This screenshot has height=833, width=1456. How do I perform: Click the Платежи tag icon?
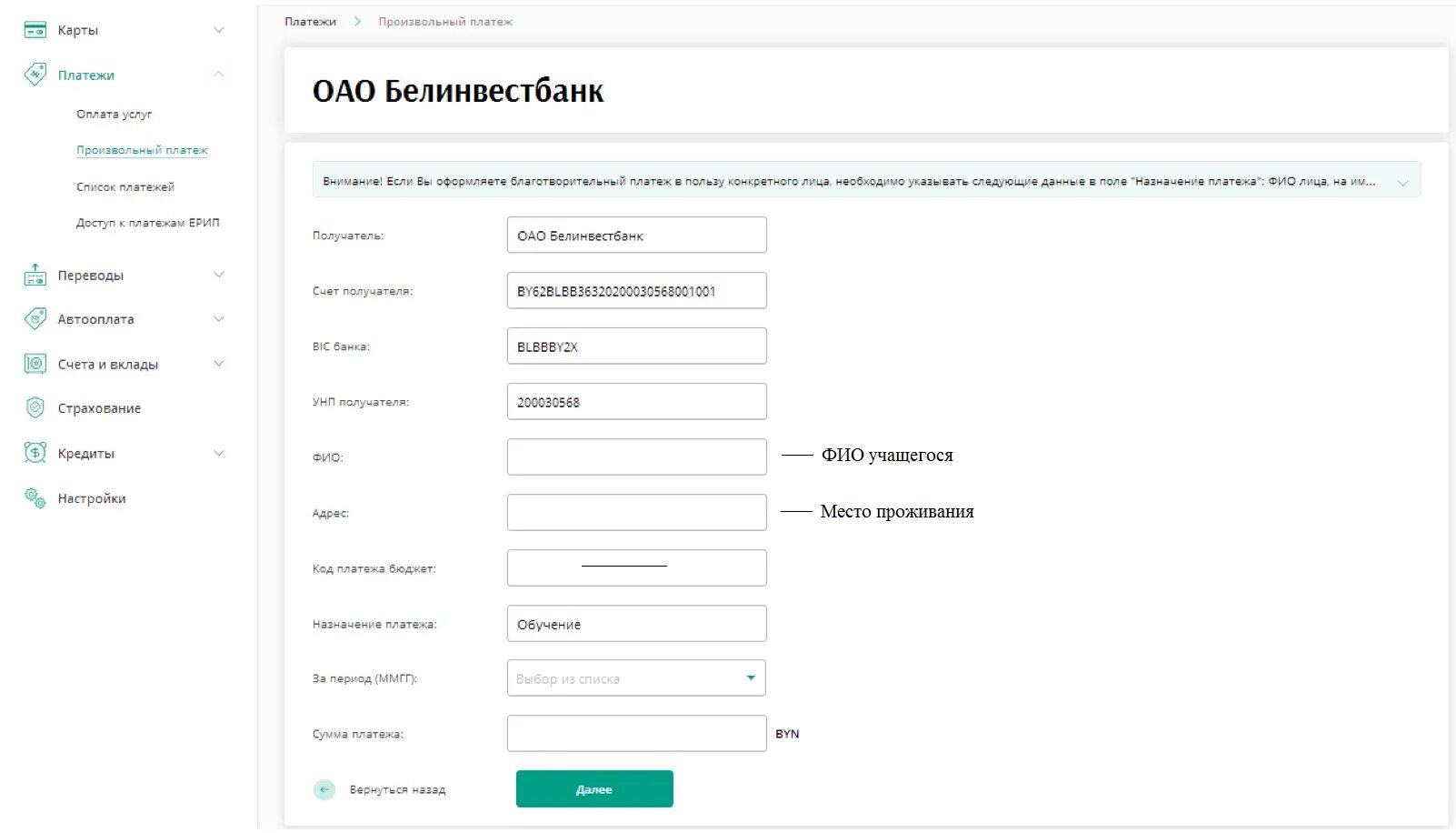pyautogui.click(x=35, y=75)
